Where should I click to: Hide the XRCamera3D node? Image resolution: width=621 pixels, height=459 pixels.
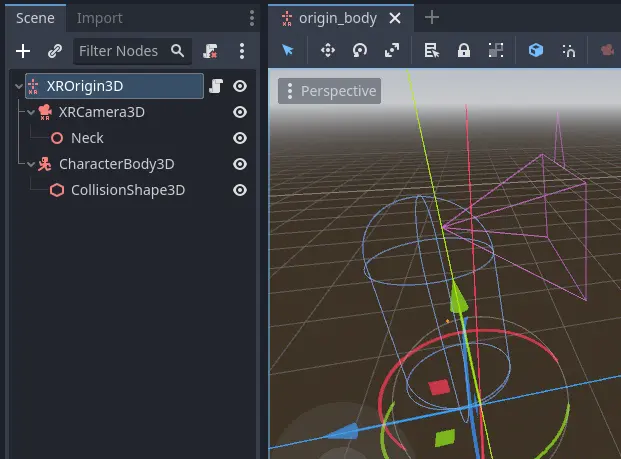pyautogui.click(x=240, y=112)
